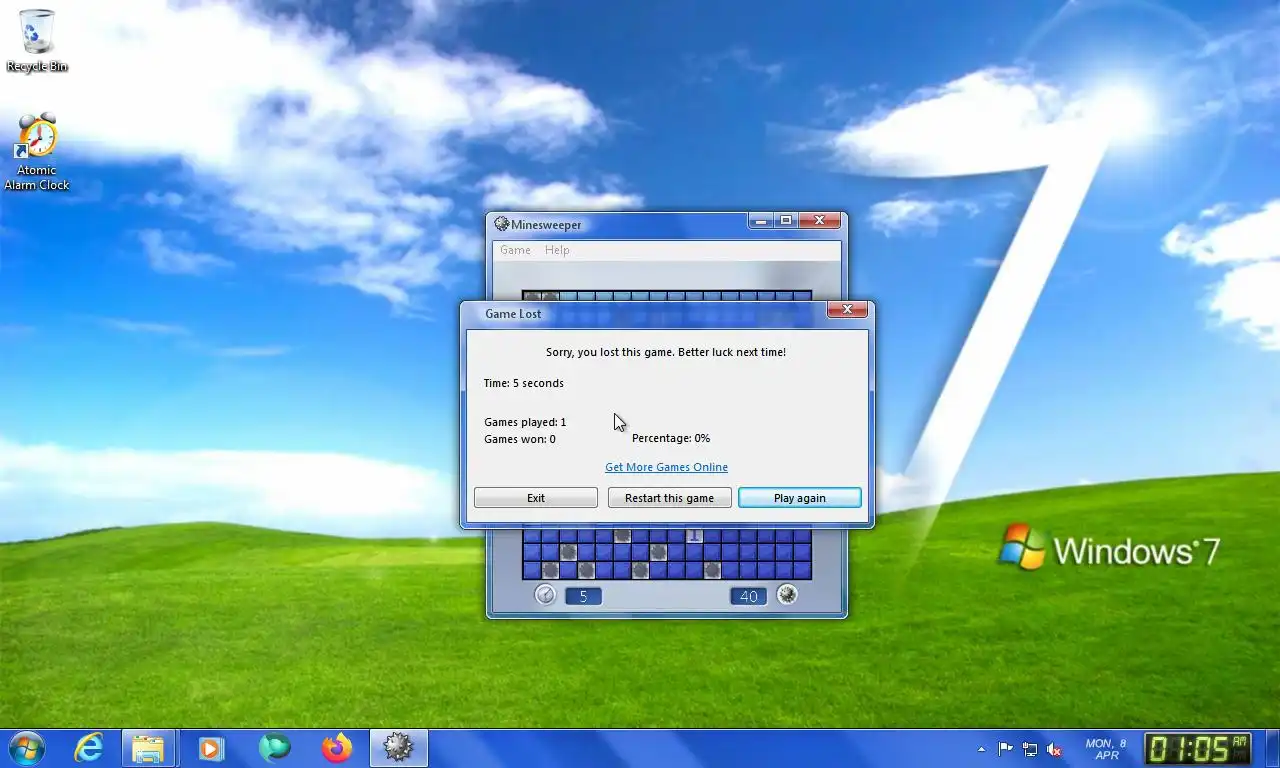1280x768 pixels.
Task: Select the Minesweeper taskbar button
Action: click(399, 748)
